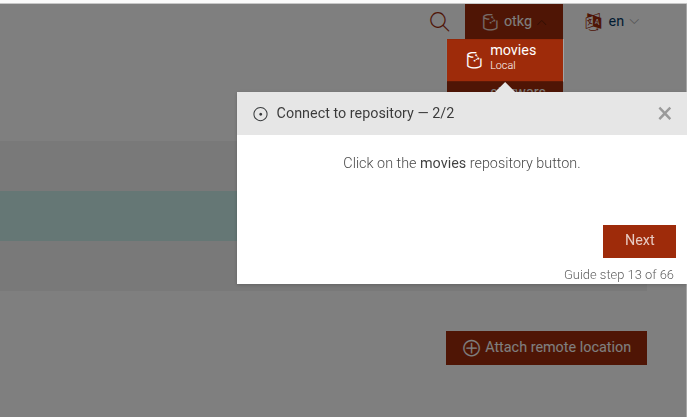Click the database icon beside otkg
Image resolution: width=687 pixels, height=417 pixels.
pos(489,21)
